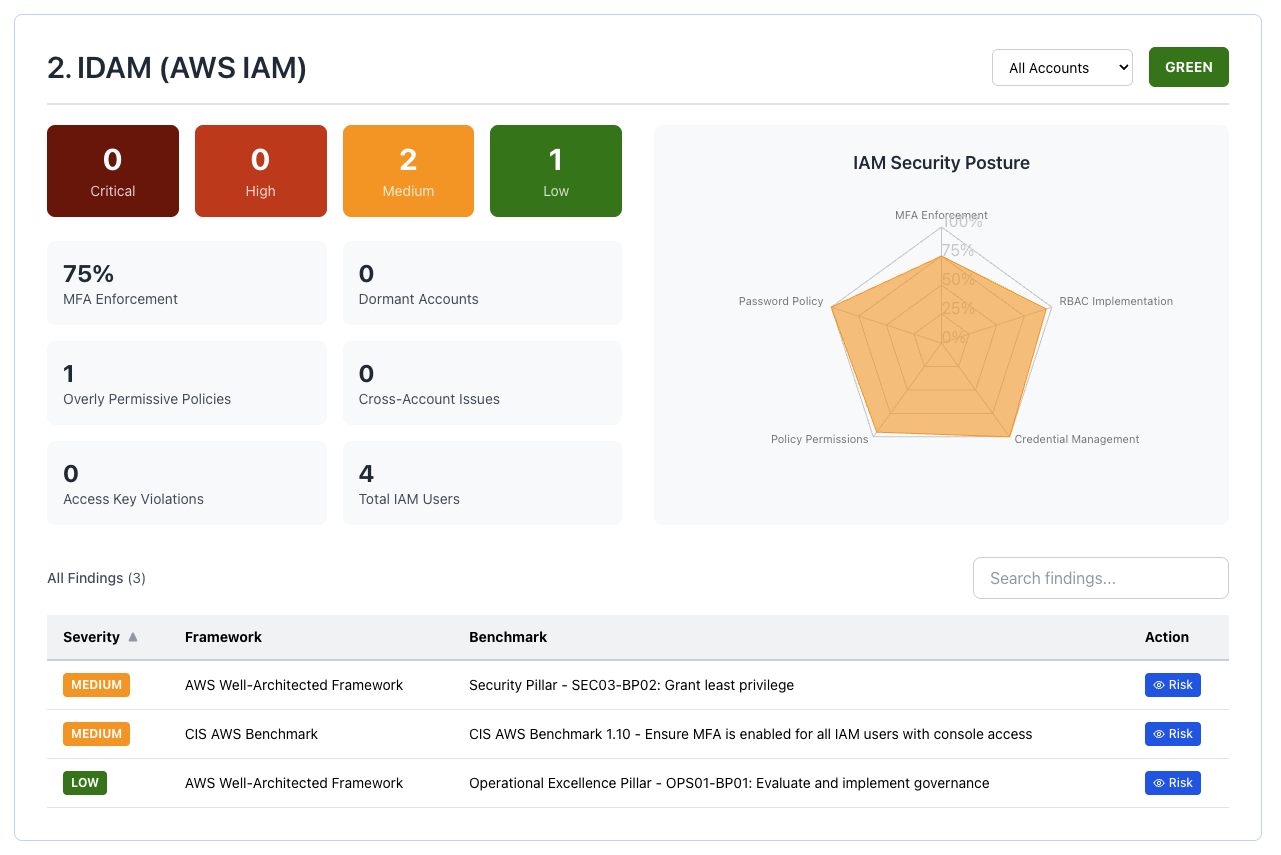1281x855 pixels.
Task: Open the All Accounts dropdown
Action: pyautogui.click(x=1062, y=67)
